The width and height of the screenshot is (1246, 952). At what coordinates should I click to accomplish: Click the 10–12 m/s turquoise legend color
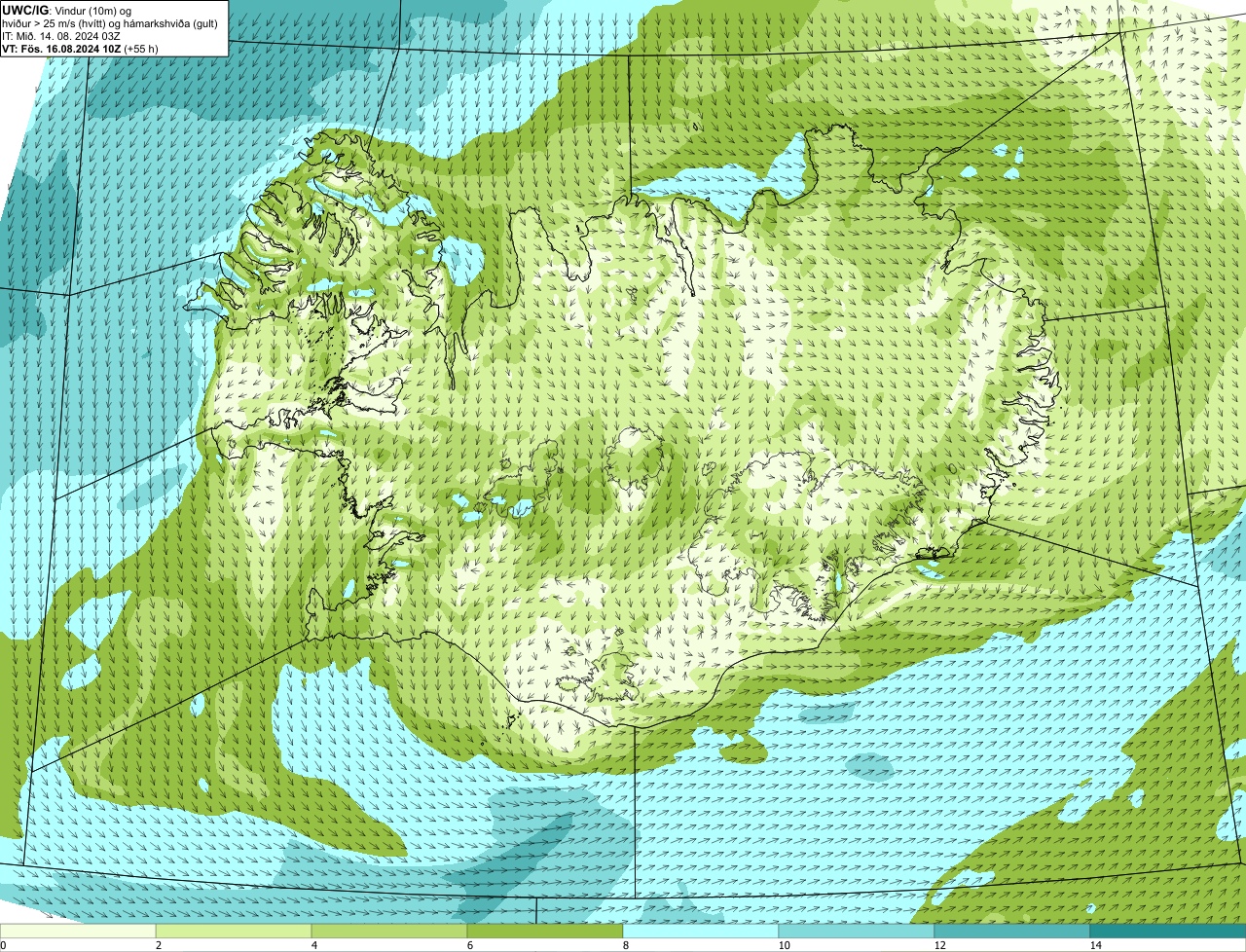tap(857, 931)
